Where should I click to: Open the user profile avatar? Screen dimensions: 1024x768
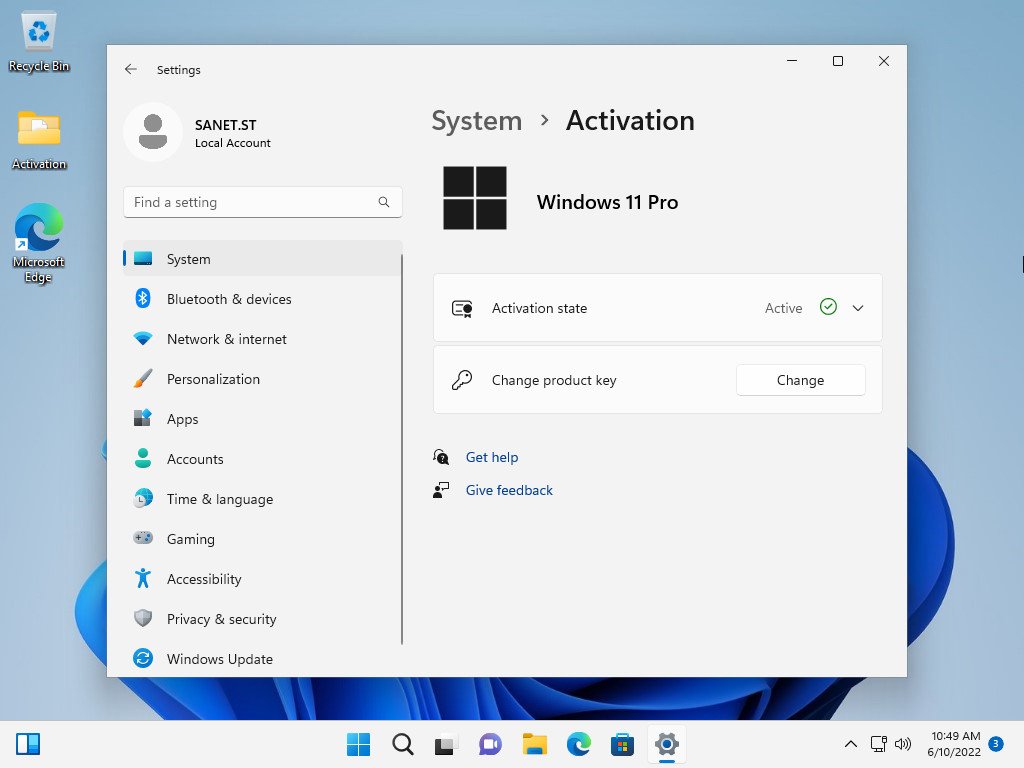click(x=153, y=132)
